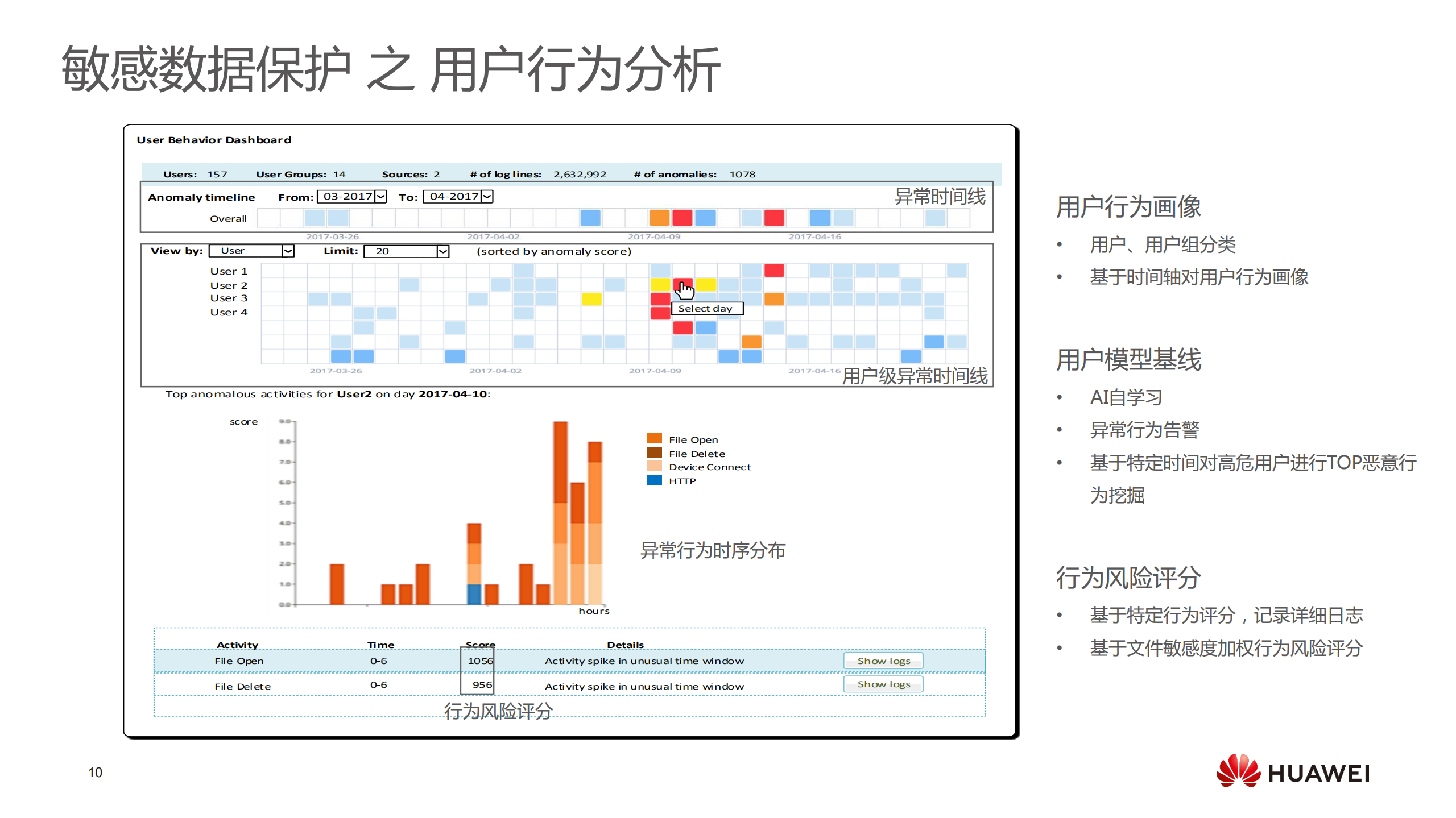Select the User 3 timeline row
The image size is (1456, 818).
tap(228, 298)
